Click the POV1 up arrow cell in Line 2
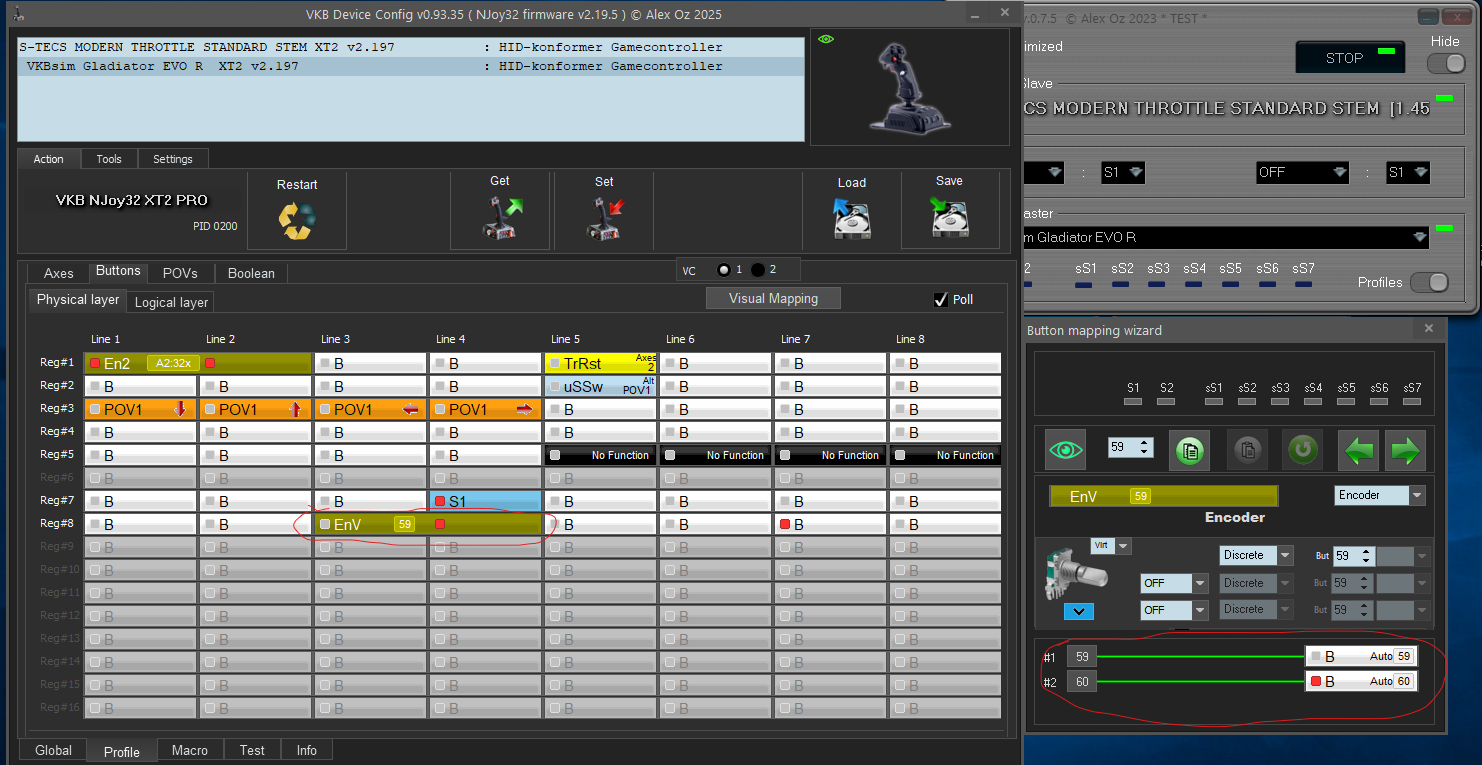1482x765 pixels. 255,409
